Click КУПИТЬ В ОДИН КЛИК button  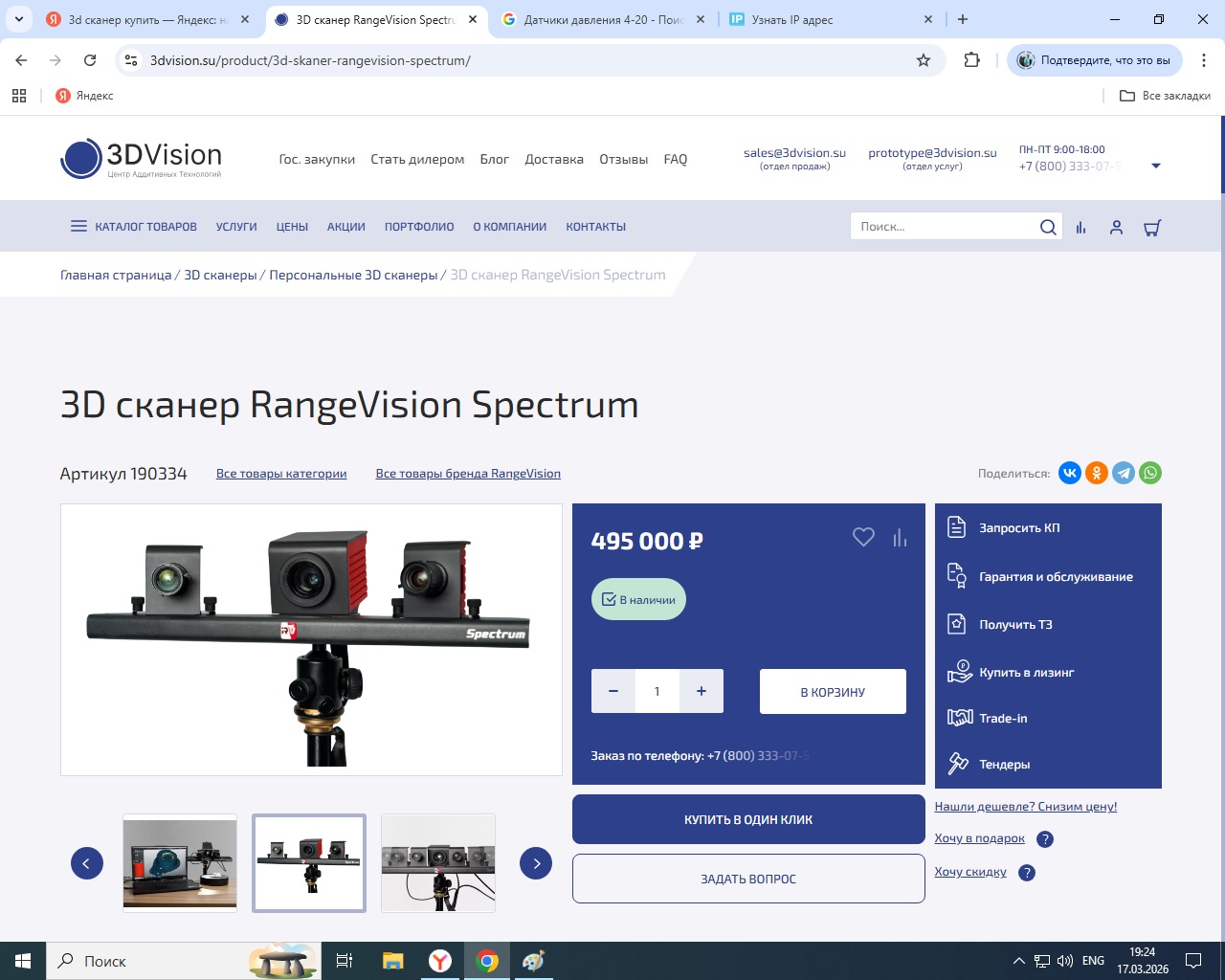coord(748,819)
